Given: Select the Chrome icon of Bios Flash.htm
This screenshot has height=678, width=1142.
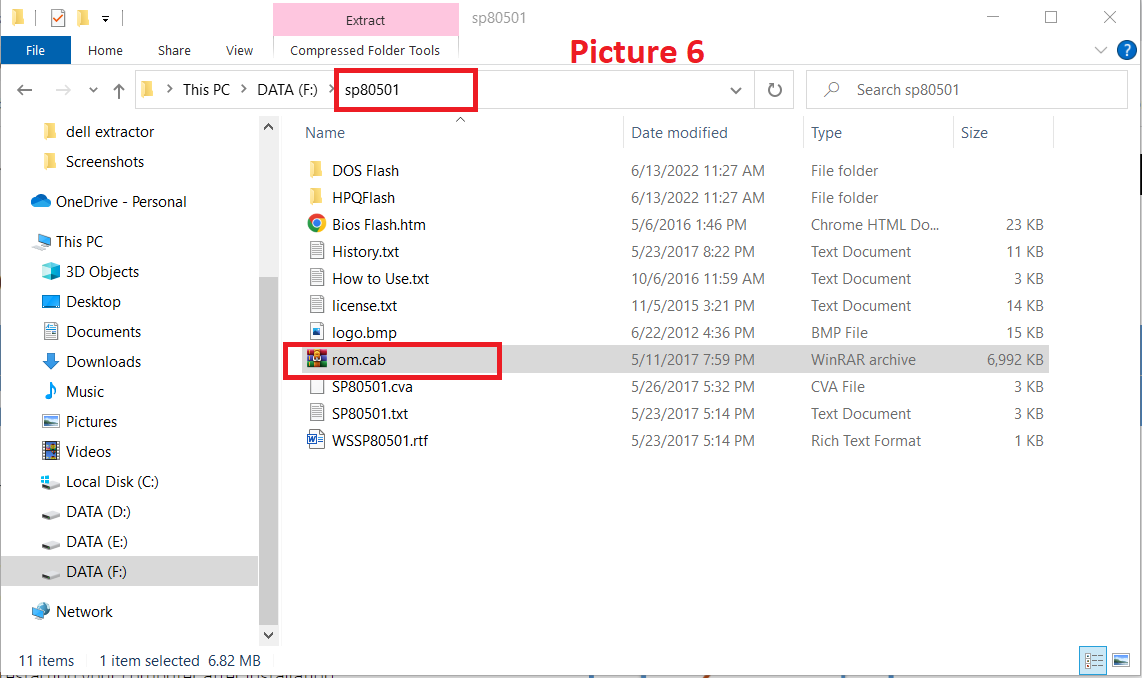Looking at the screenshot, I should click(316, 224).
